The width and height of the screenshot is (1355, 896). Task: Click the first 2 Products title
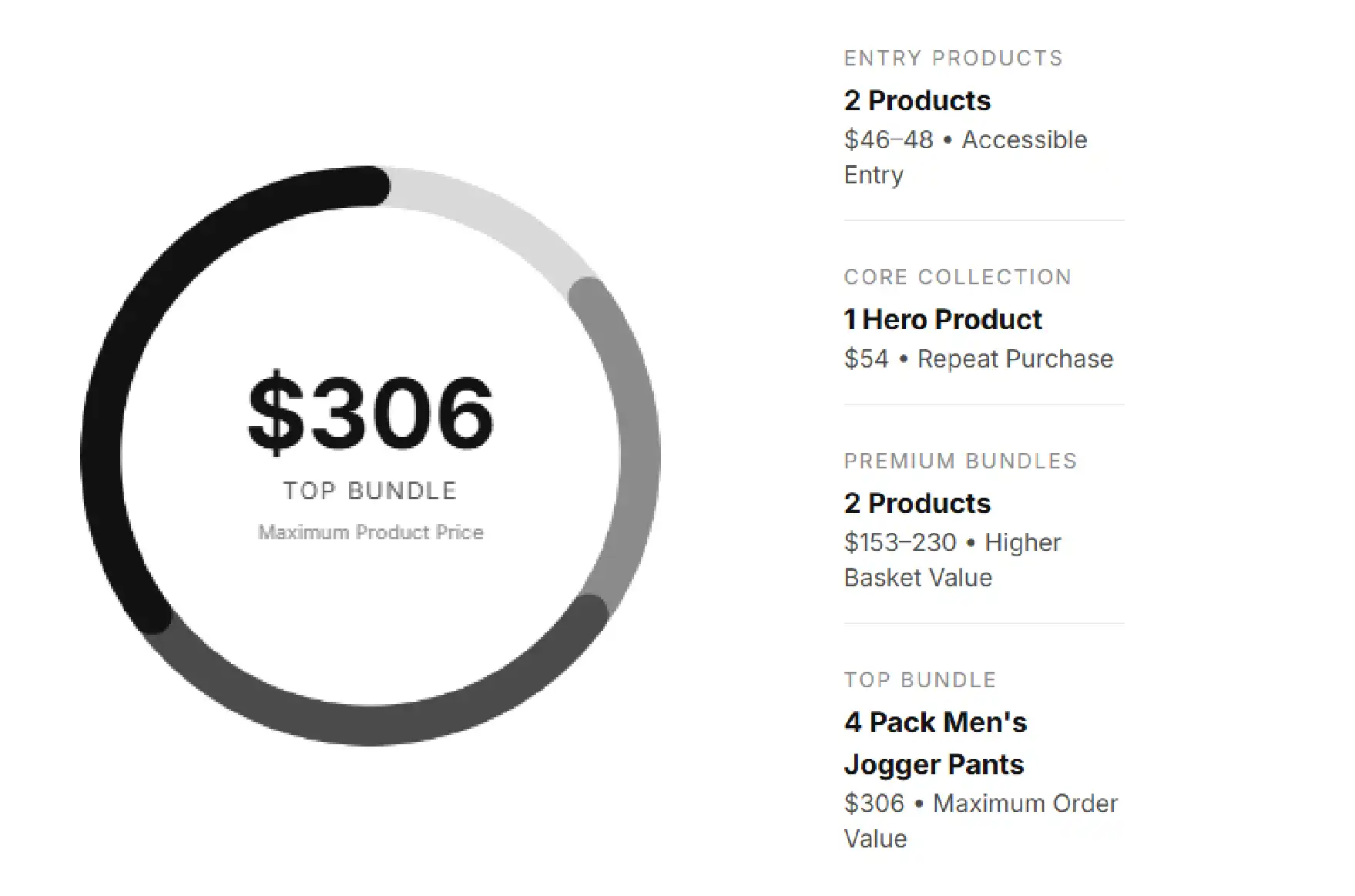point(917,100)
